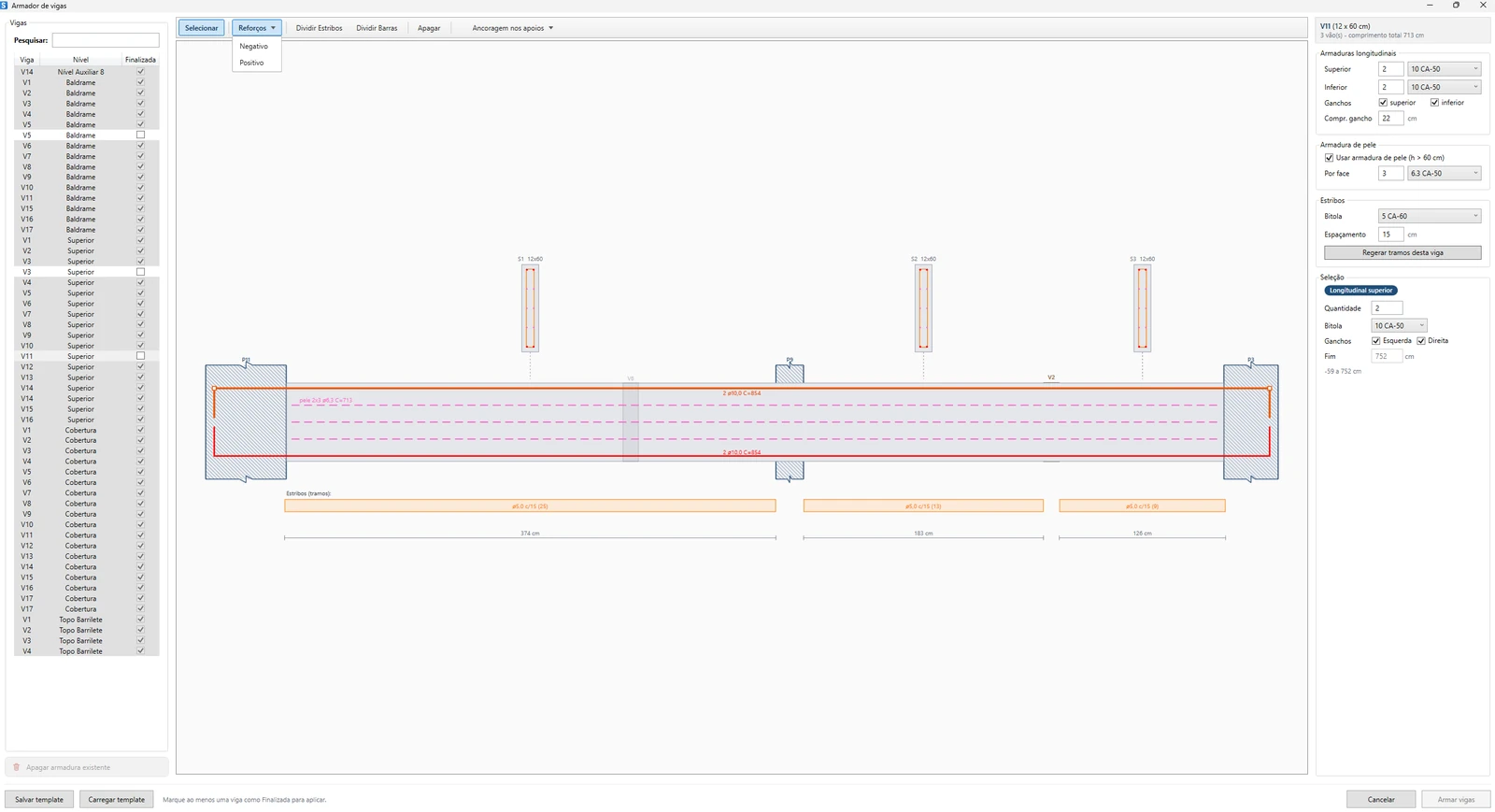This screenshot has width=1495, height=812.
Task: Select the V16 Superior row
Action: [86, 420]
